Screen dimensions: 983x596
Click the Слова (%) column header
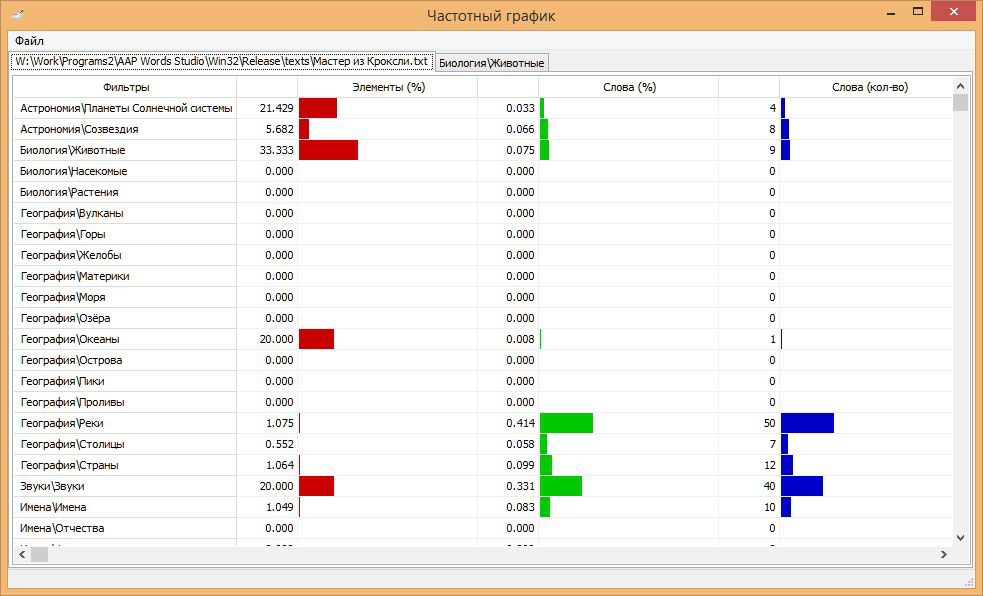click(628, 87)
